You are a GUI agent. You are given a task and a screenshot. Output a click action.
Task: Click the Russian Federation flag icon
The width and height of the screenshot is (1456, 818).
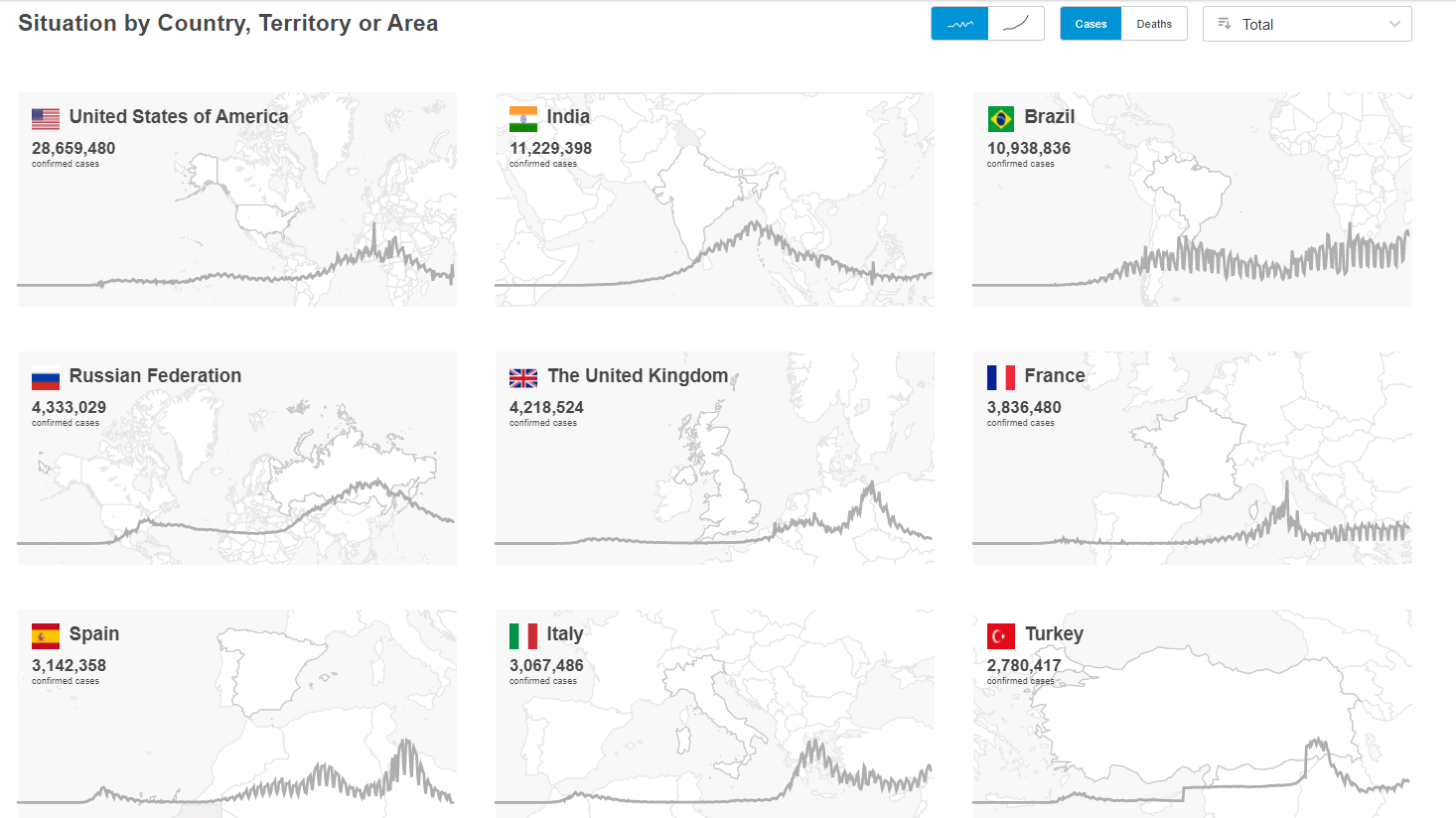pyautogui.click(x=46, y=377)
